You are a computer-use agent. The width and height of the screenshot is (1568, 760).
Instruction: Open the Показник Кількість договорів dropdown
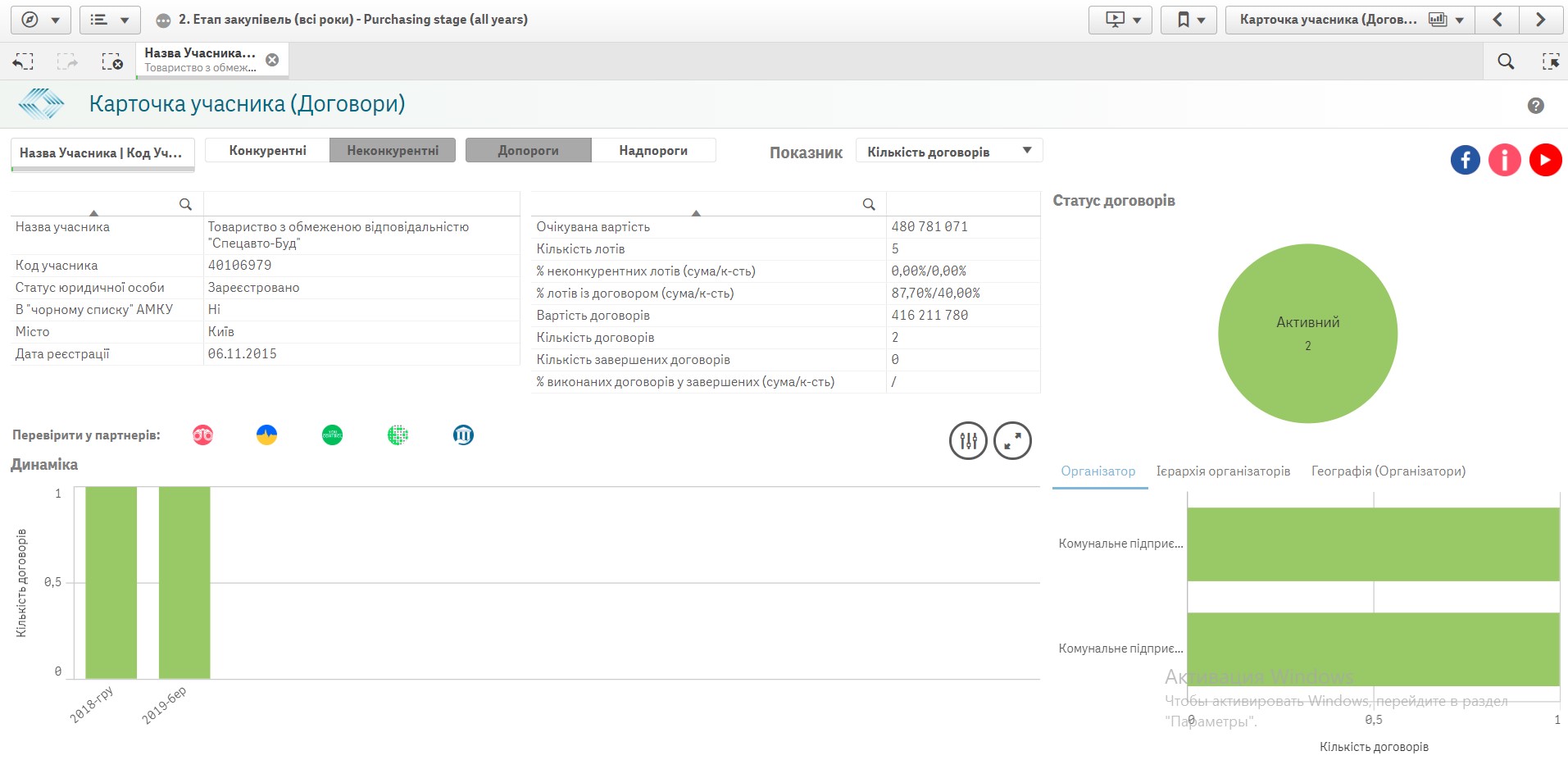[x=948, y=152]
